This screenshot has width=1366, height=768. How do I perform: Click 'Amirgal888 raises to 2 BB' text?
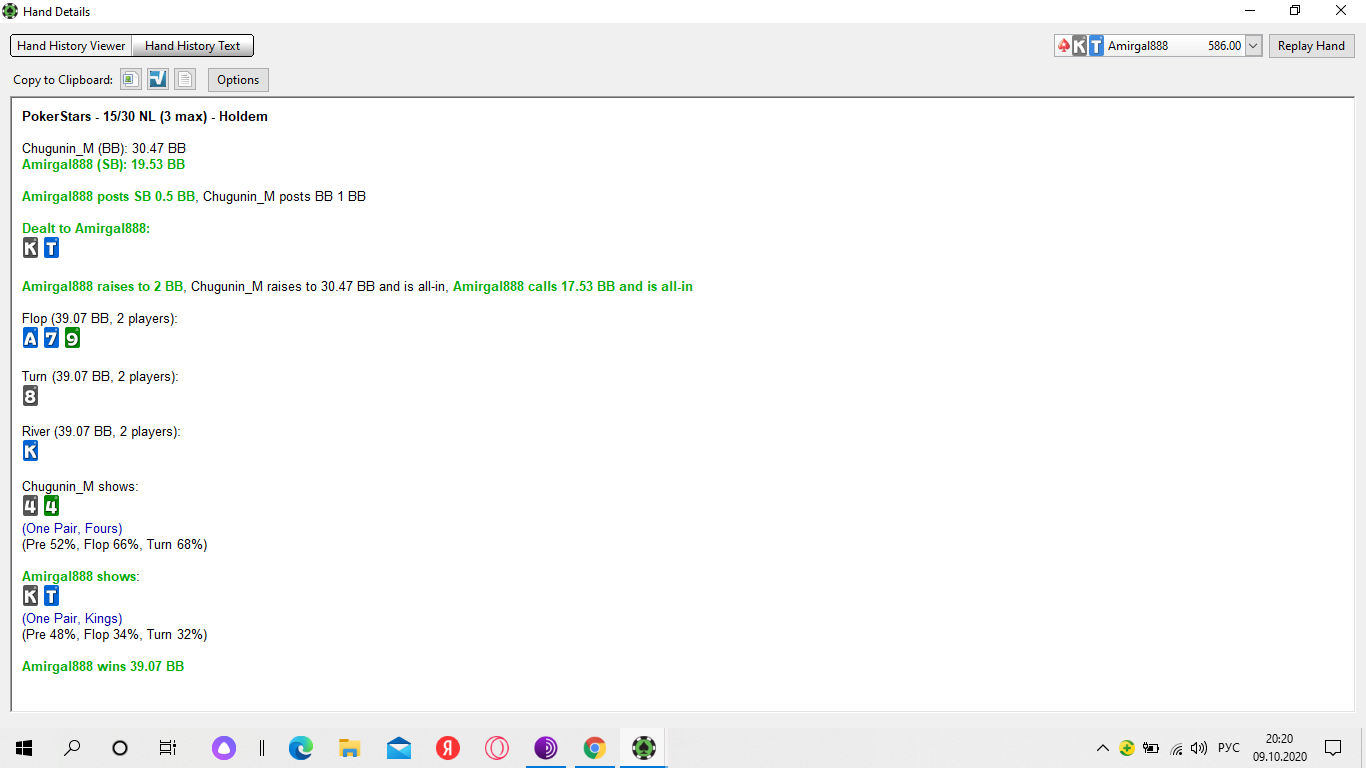pos(103,286)
